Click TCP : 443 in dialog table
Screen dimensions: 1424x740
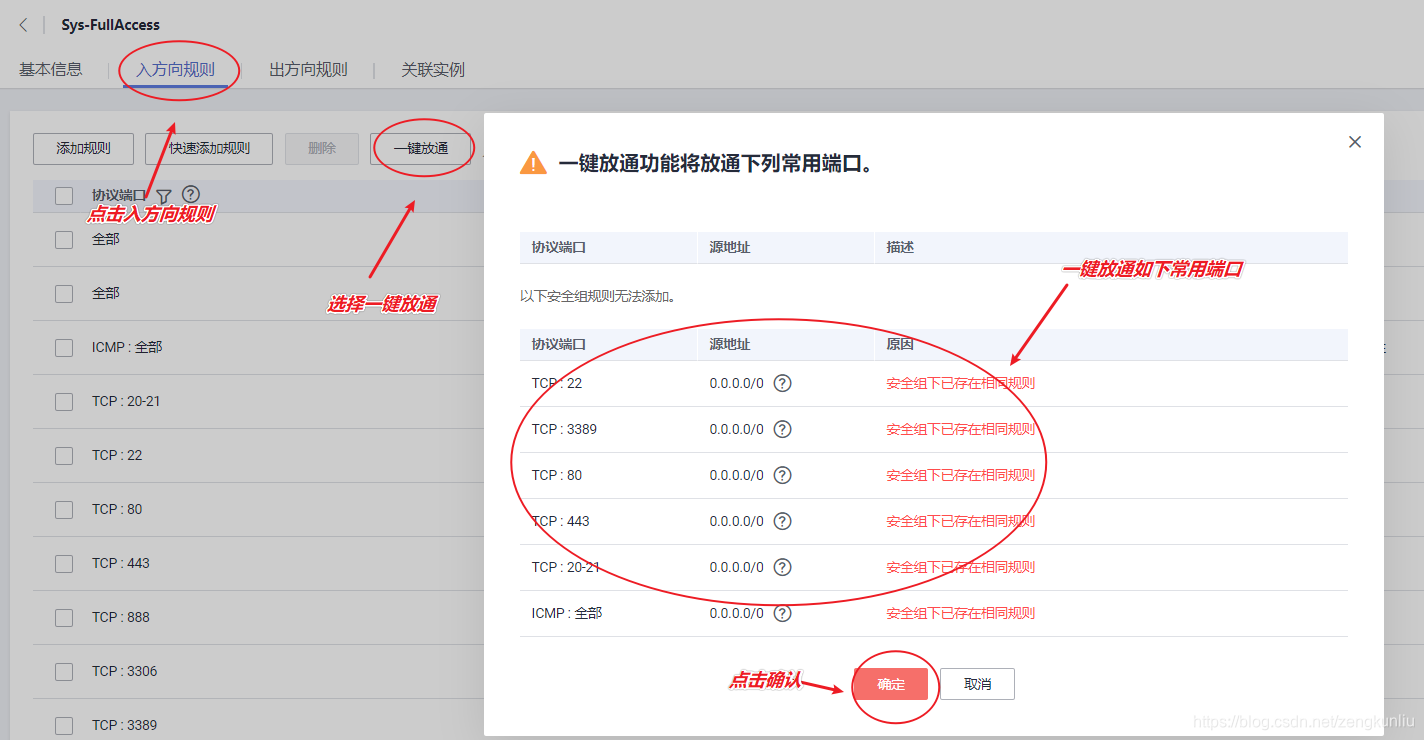pyautogui.click(x=561, y=521)
